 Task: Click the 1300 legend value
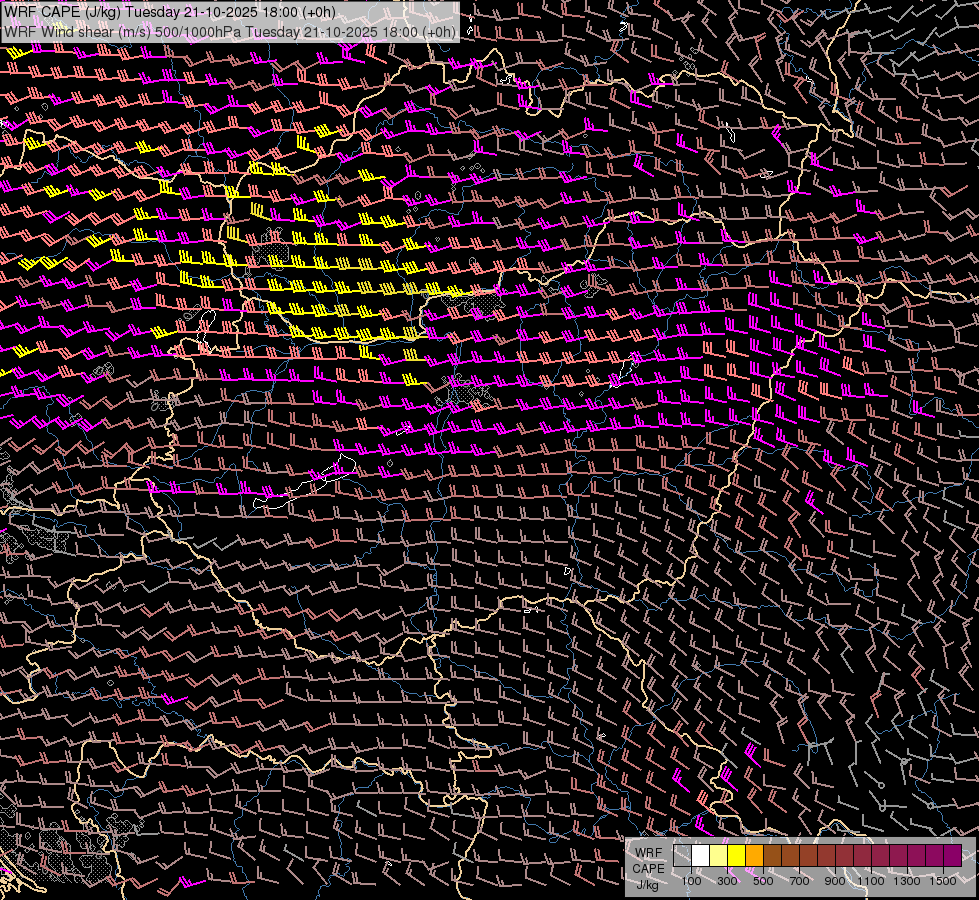[907, 881]
